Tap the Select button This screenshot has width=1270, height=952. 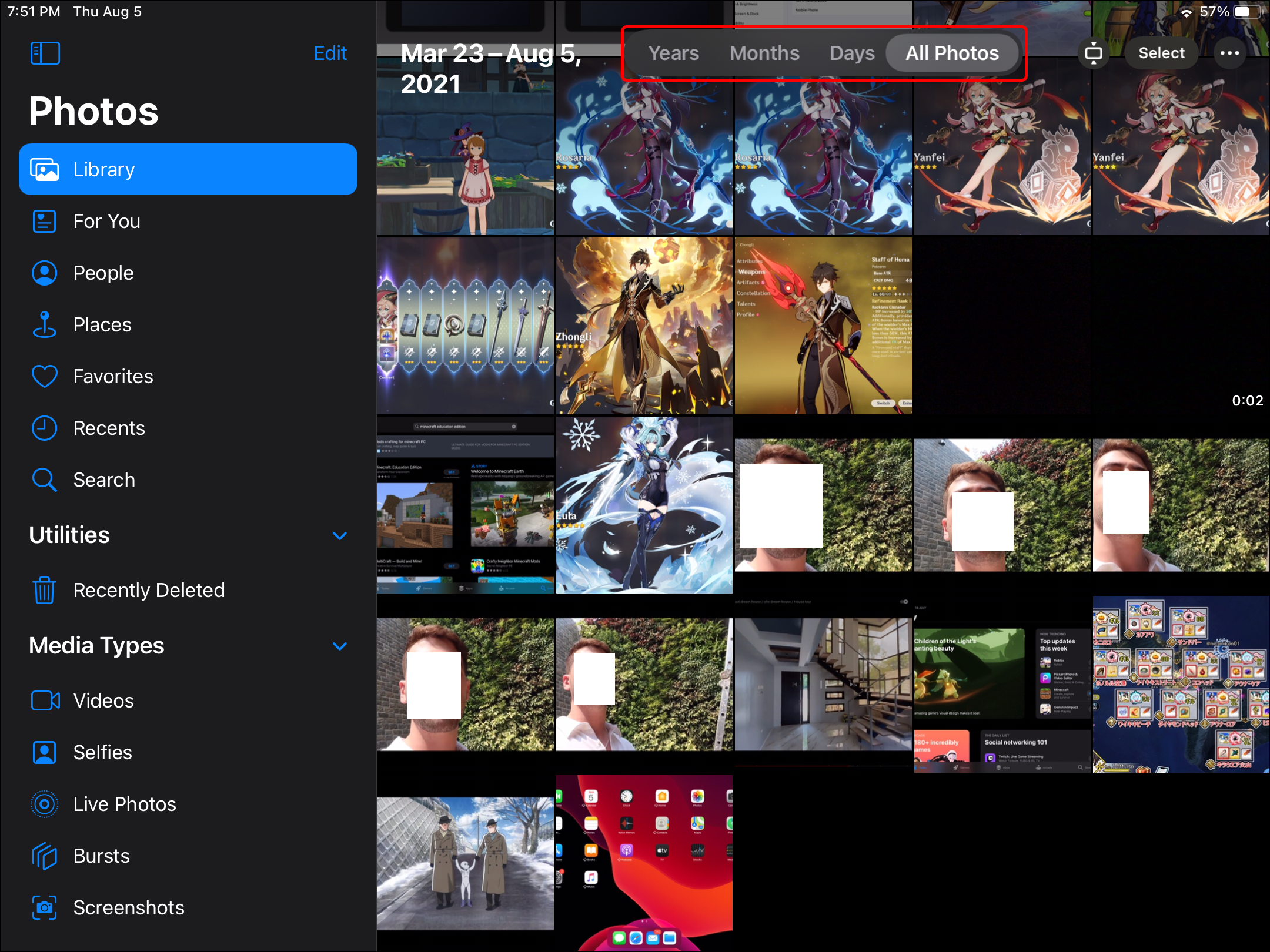point(1161,53)
